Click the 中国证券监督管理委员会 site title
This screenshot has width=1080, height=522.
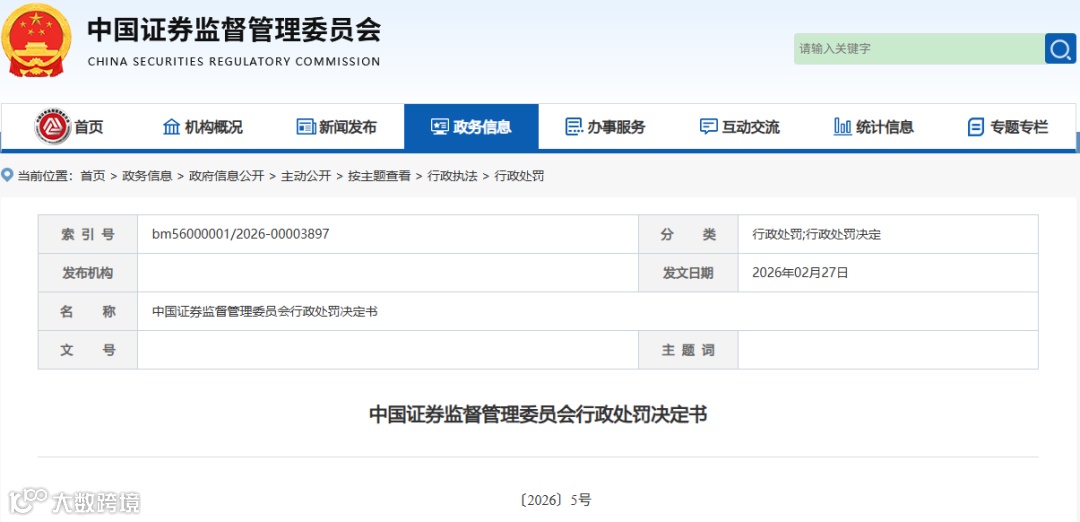(234, 30)
